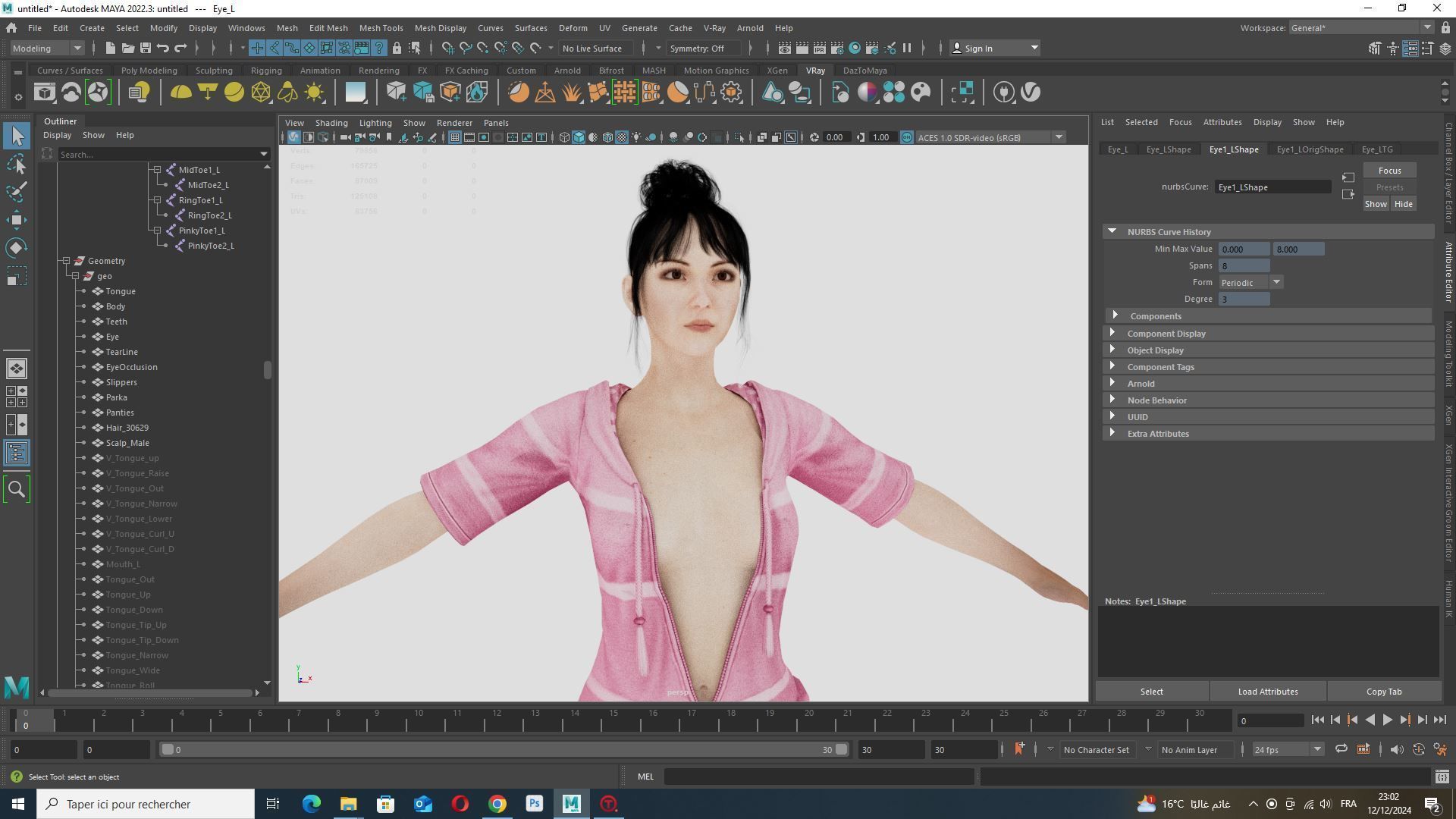This screenshot has width=1456, height=819.
Task: Open Symmetry Off dropdown
Action: (x=705, y=49)
